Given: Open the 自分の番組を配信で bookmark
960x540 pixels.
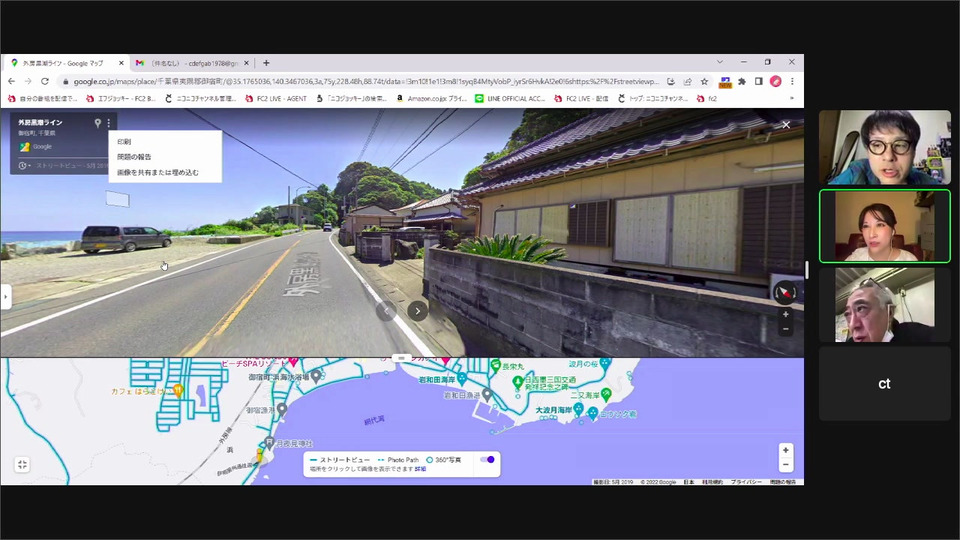Looking at the screenshot, I should [43, 98].
